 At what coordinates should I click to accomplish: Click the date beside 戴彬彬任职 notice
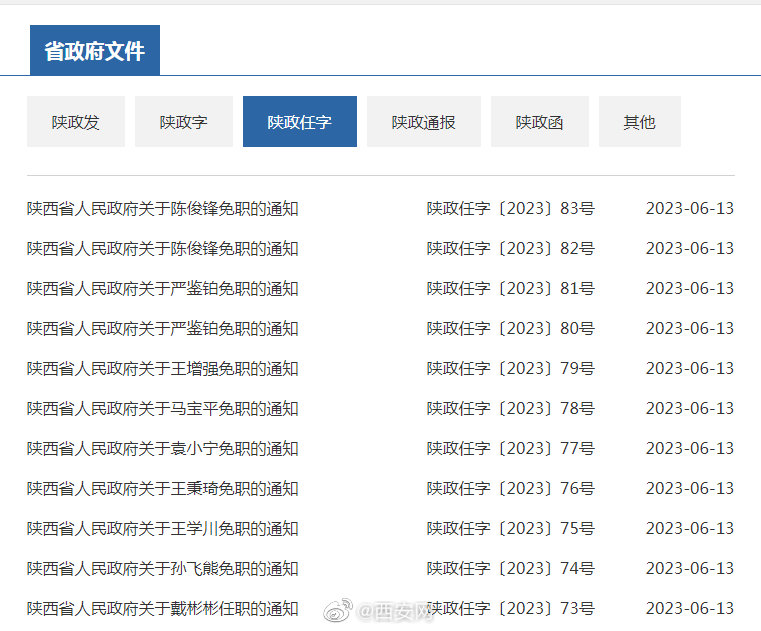point(690,609)
